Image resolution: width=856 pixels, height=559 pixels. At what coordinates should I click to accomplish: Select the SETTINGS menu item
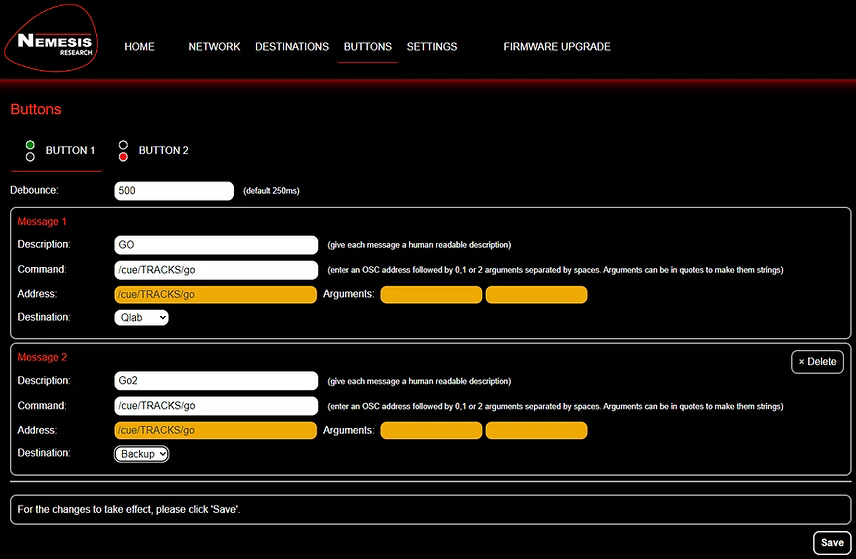tap(432, 47)
